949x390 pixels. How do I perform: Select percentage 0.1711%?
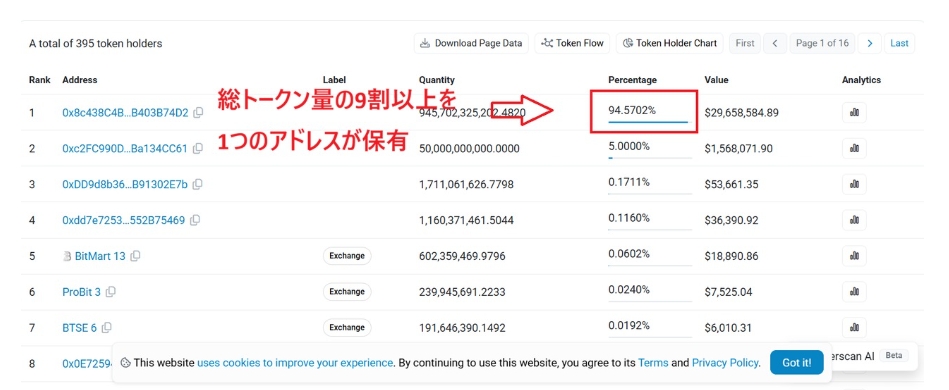pyautogui.click(x=629, y=182)
